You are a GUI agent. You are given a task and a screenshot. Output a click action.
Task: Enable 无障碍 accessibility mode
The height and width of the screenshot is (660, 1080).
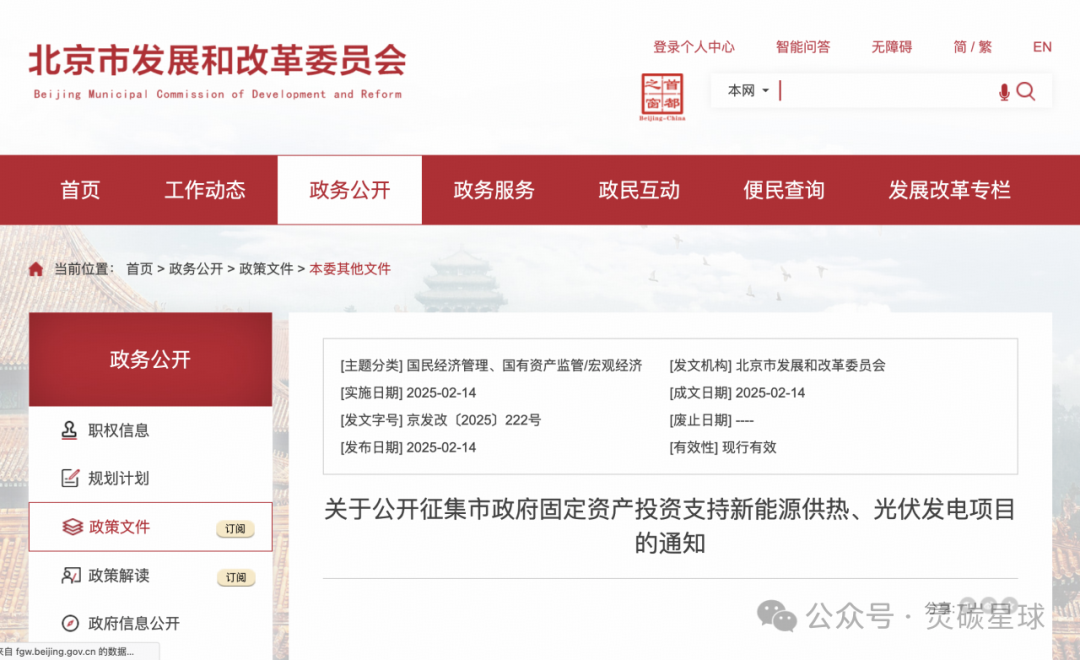tap(892, 47)
